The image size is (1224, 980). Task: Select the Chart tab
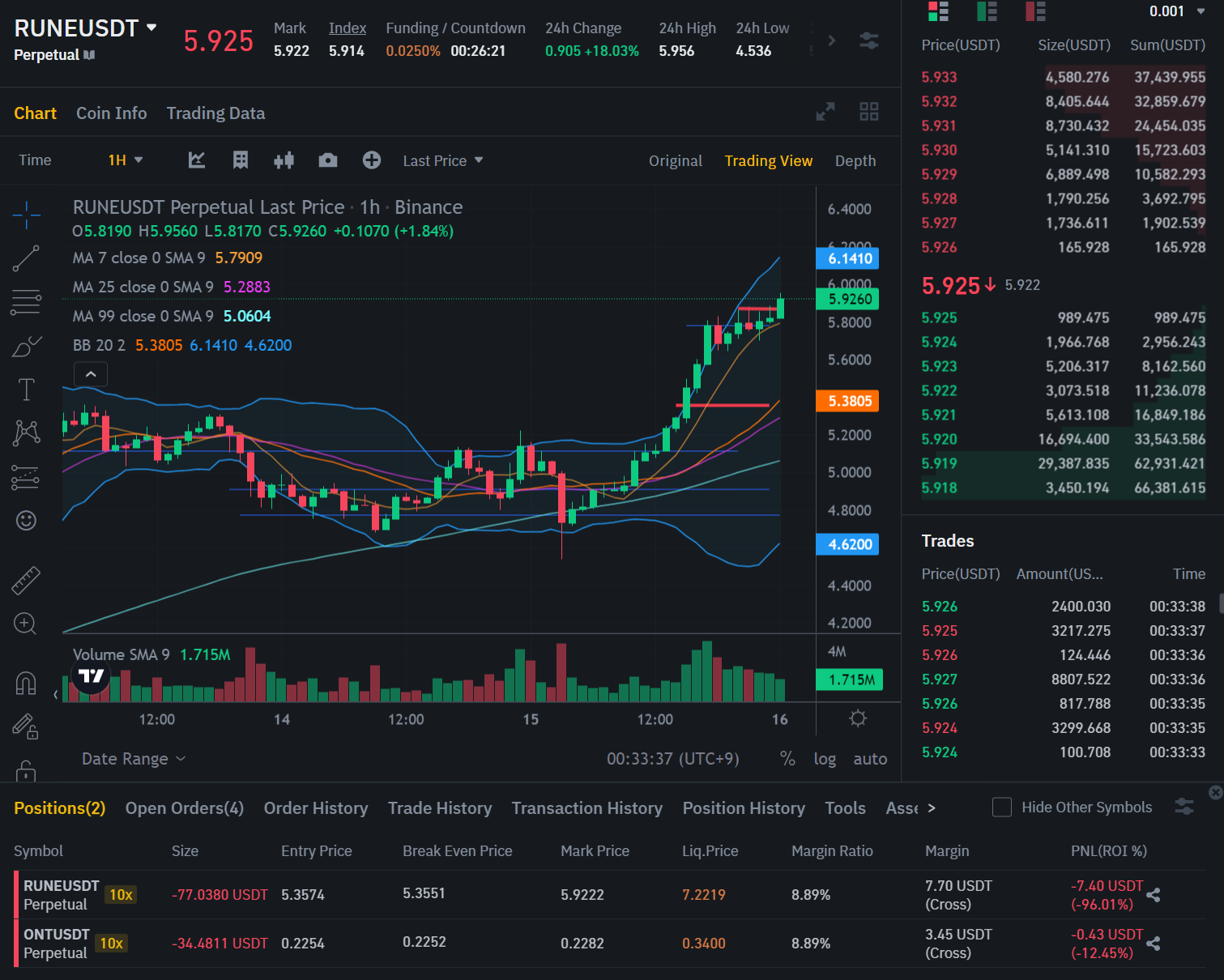coord(35,113)
